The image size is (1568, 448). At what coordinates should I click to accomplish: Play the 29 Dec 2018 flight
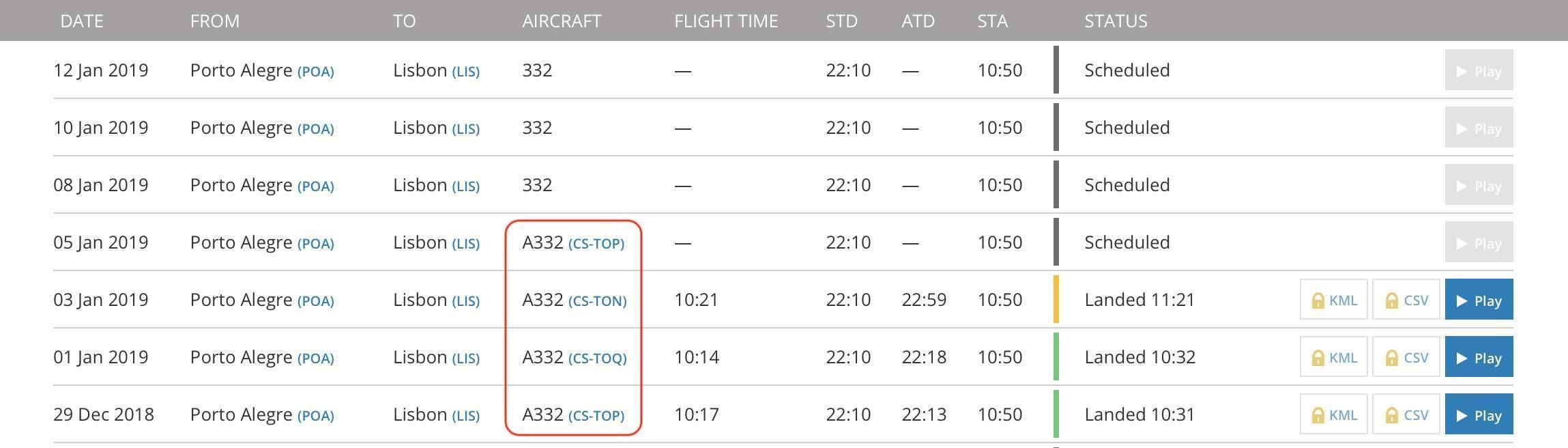click(x=1479, y=414)
